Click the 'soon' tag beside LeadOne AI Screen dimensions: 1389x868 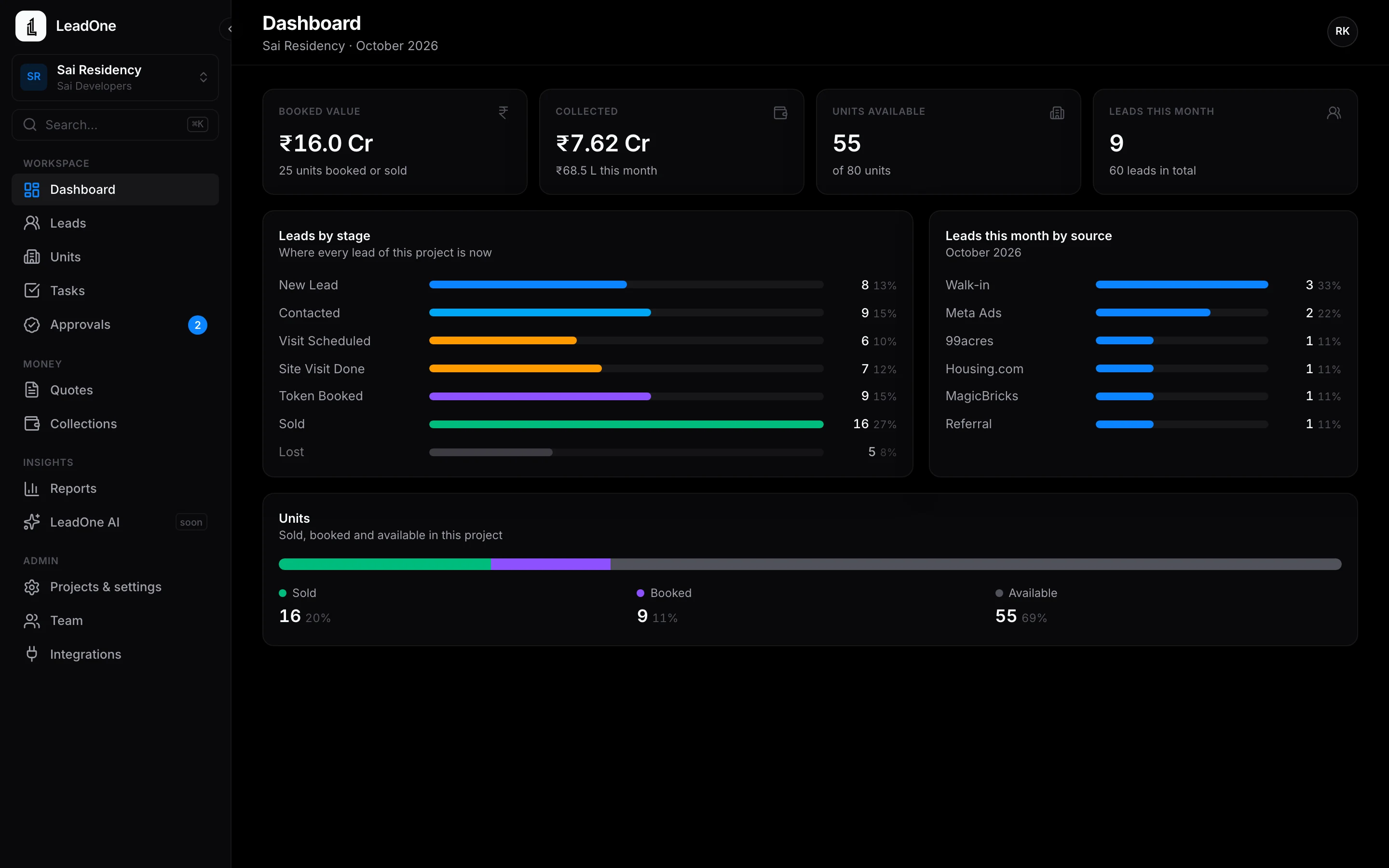[x=191, y=522]
